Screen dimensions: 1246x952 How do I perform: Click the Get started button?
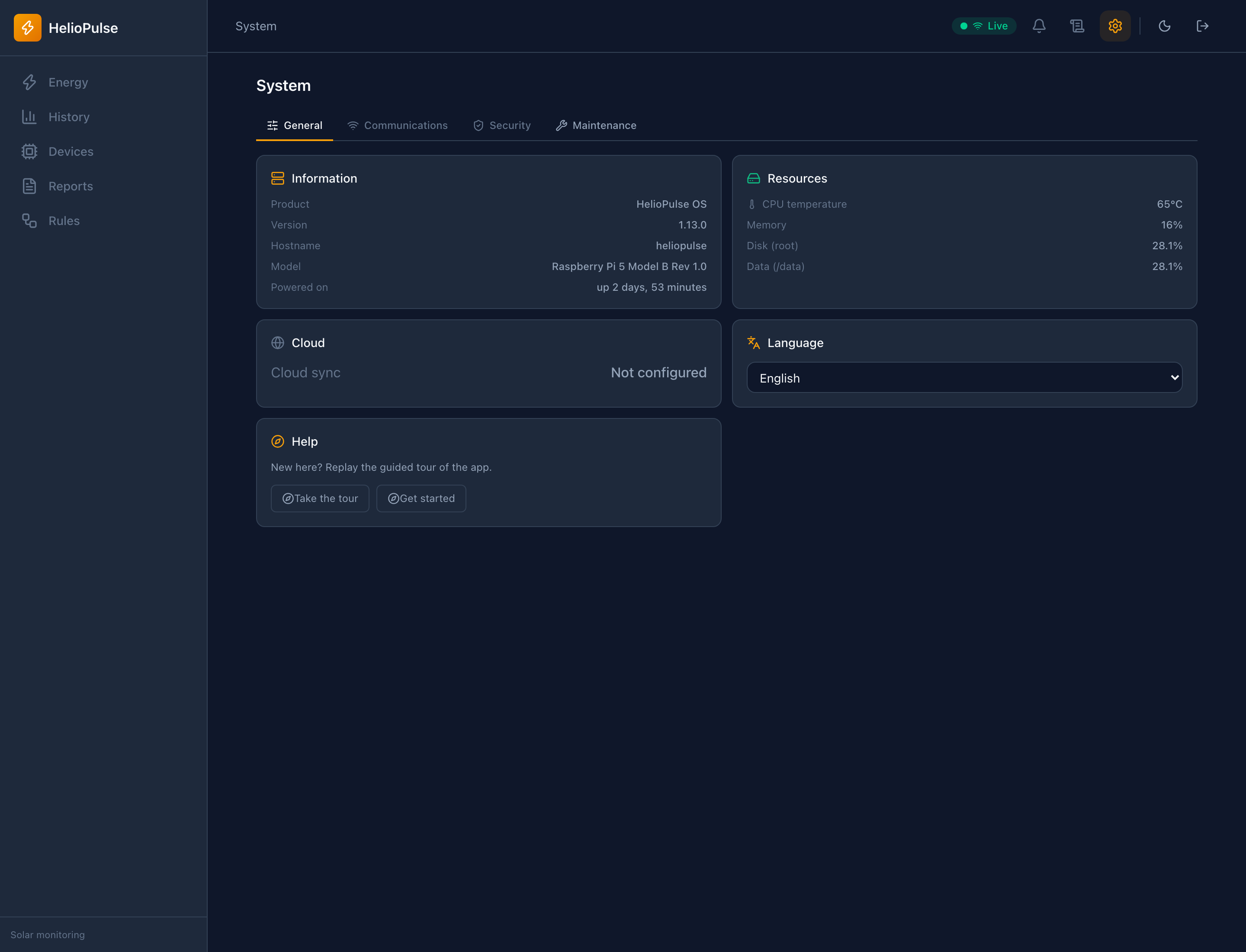coord(421,499)
